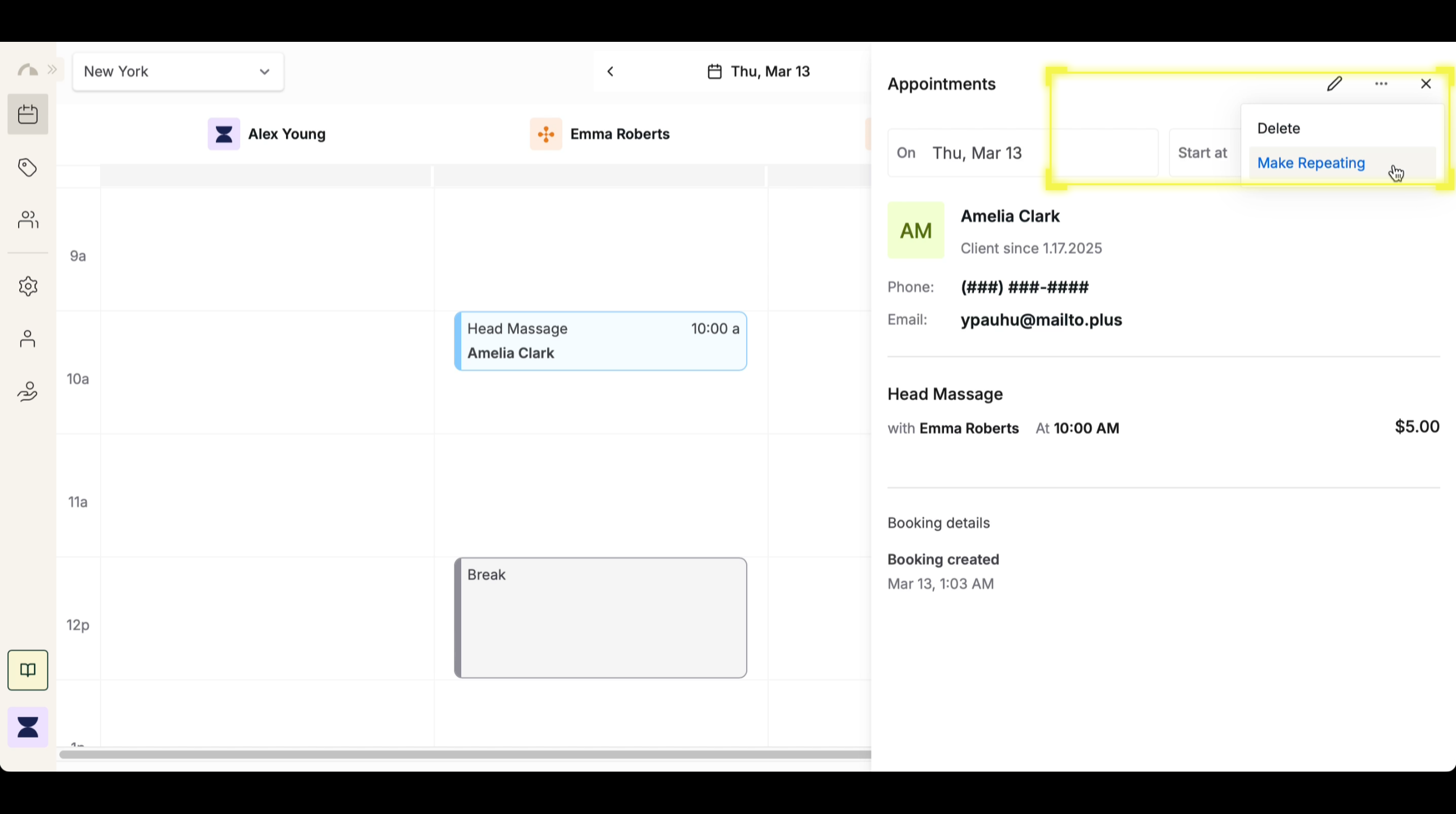Choose Make Repeating menu option
The width and height of the screenshot is (1456, 814).
click(1311, 163)
